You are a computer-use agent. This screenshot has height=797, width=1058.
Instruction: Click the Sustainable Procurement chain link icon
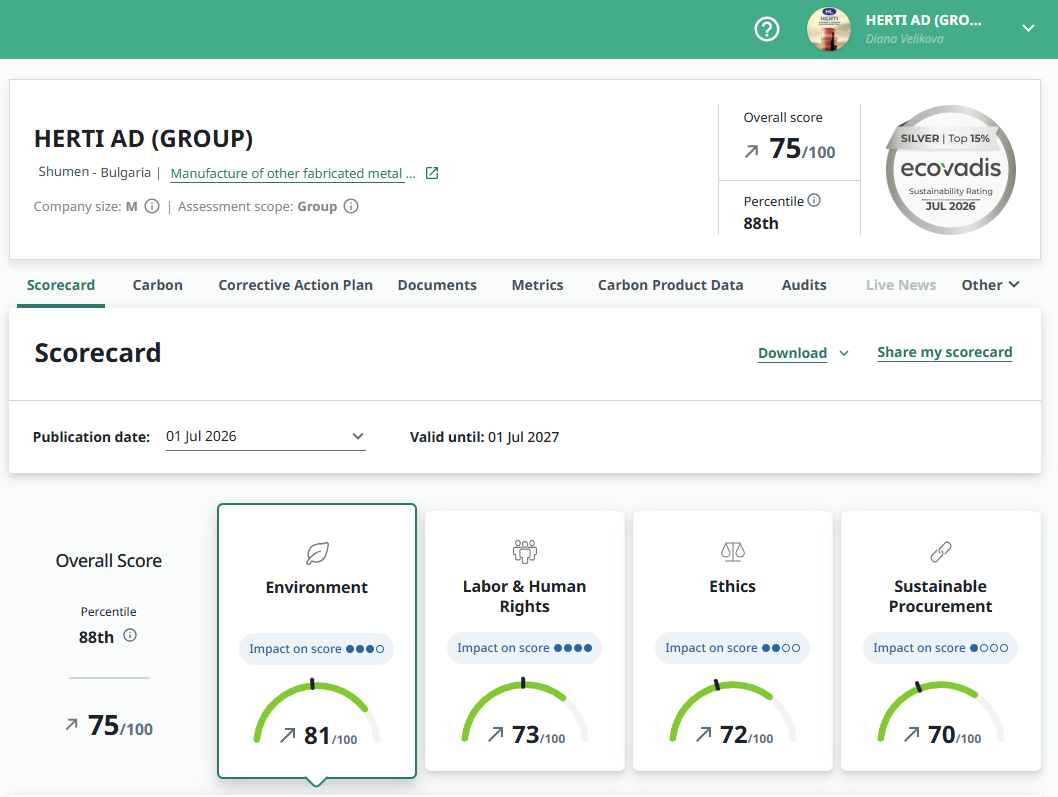[x=941, y=552]
